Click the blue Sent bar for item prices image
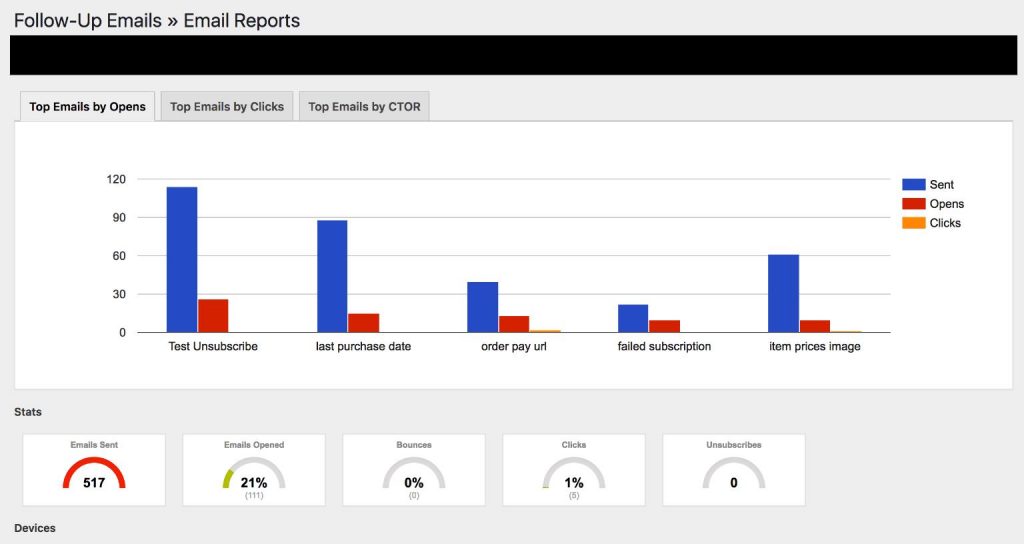The height and width of the screenshot is (544, 1024). 783,293
